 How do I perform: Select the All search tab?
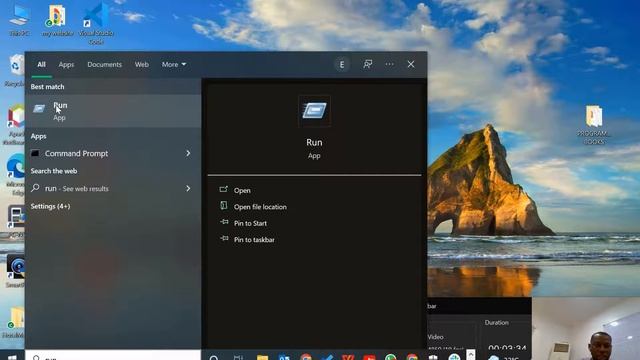(x=41, y=64)
